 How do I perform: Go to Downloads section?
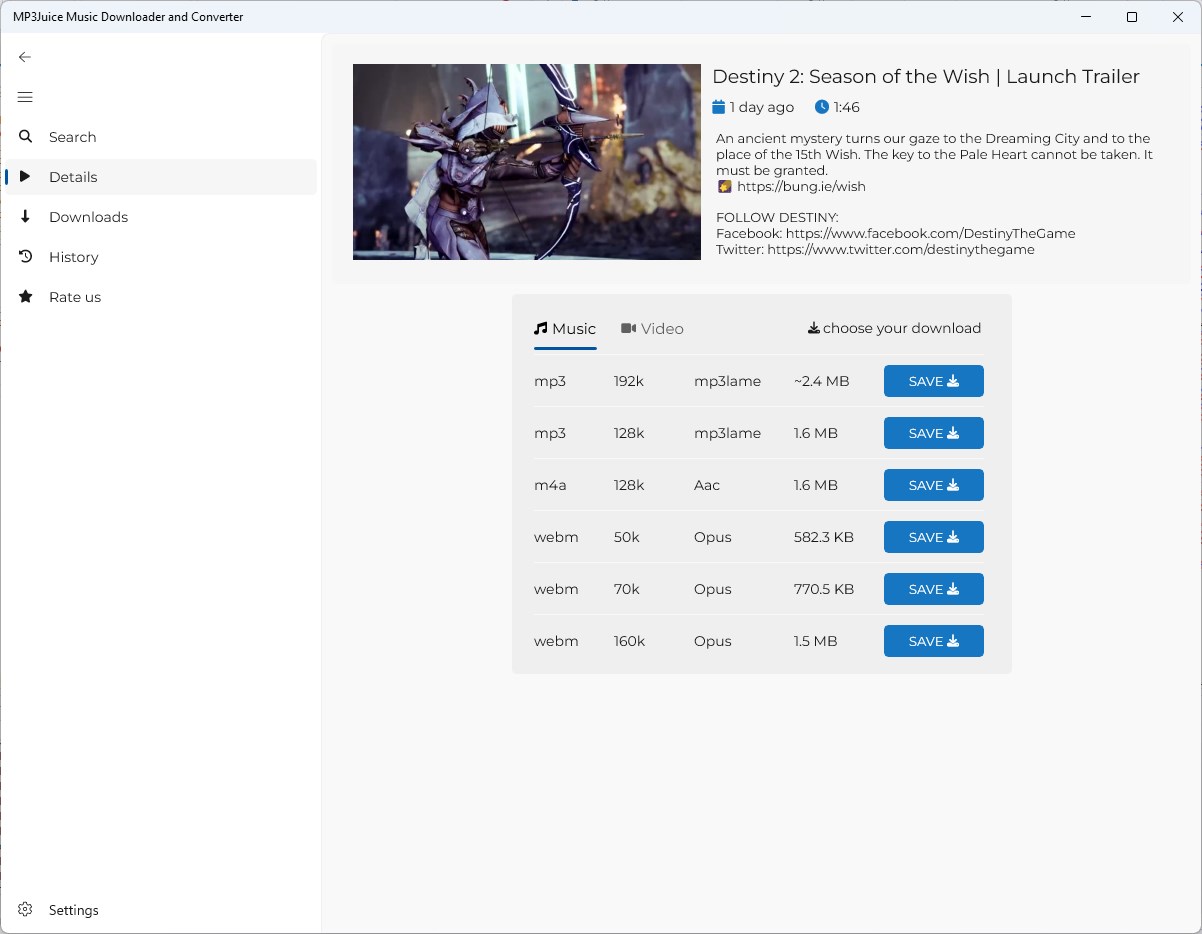tap(161, 217)
